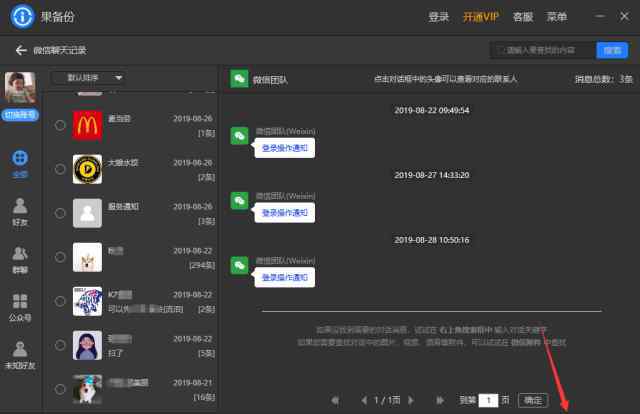Select radio button for cartoon girl chat
This screenshot has height=414, width=640.
tap(60, 345)
